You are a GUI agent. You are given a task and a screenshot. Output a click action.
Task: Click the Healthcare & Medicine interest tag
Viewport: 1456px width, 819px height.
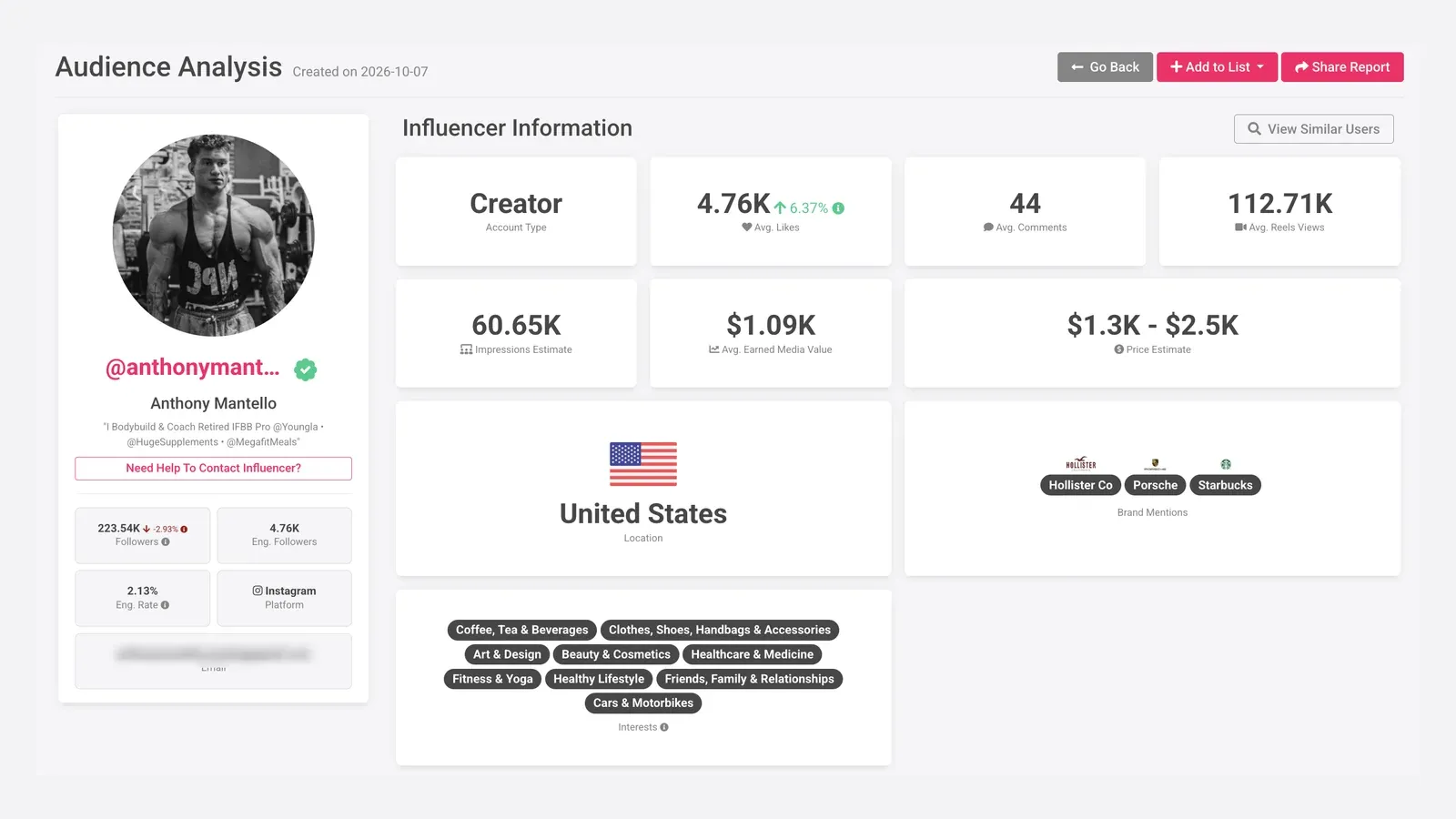pyautogui.click(x=752, y=654)
